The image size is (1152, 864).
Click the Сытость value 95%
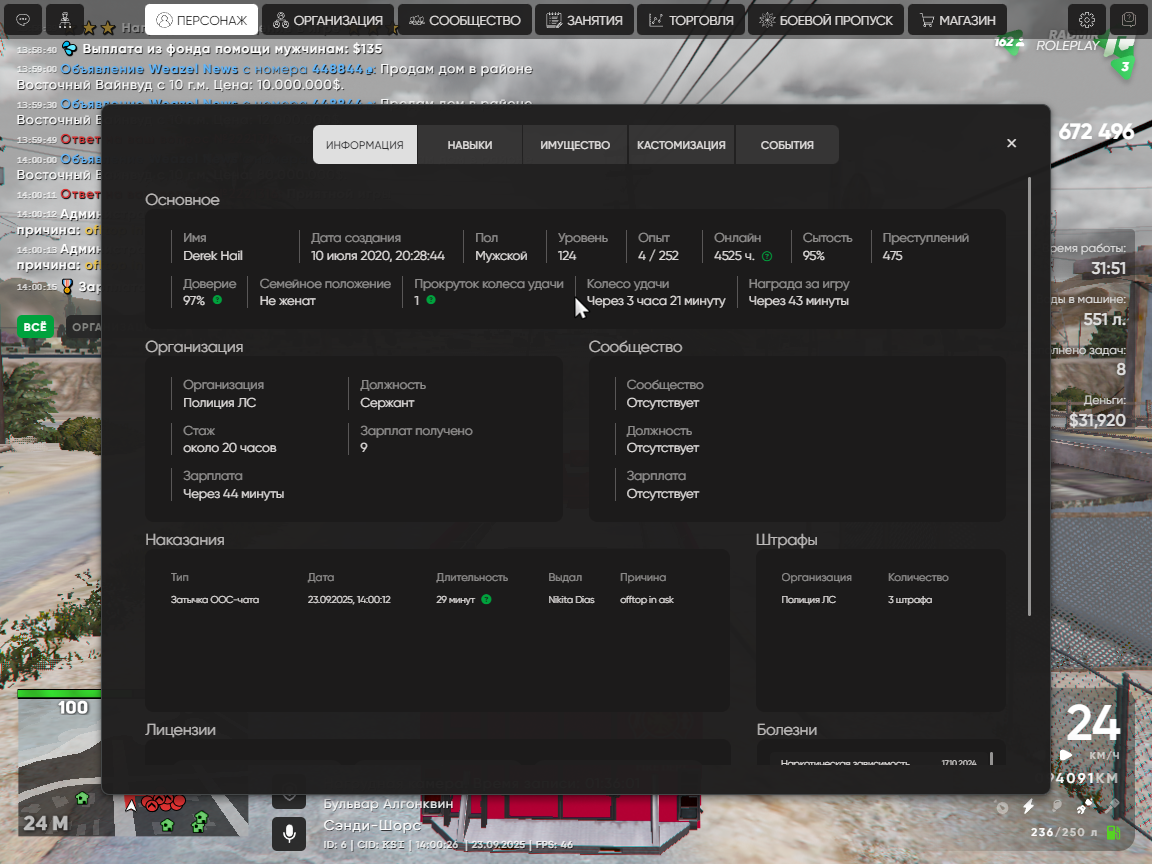(813, 256)
